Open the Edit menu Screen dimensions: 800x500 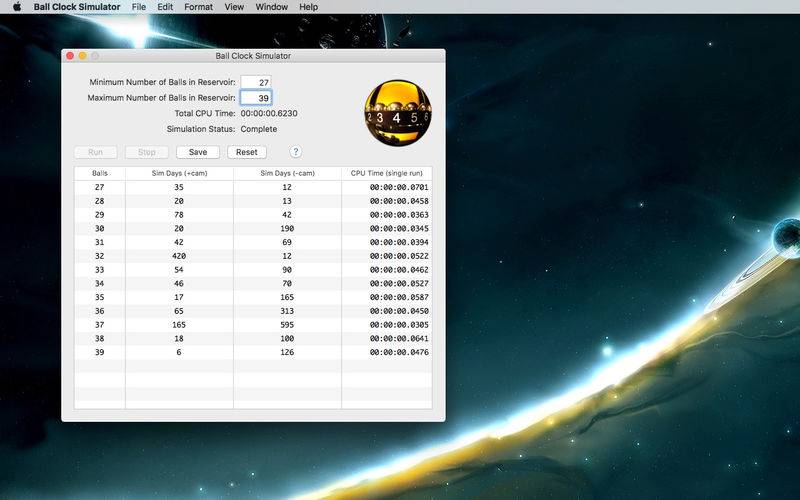pyautogui.click(x=165, y=7)
